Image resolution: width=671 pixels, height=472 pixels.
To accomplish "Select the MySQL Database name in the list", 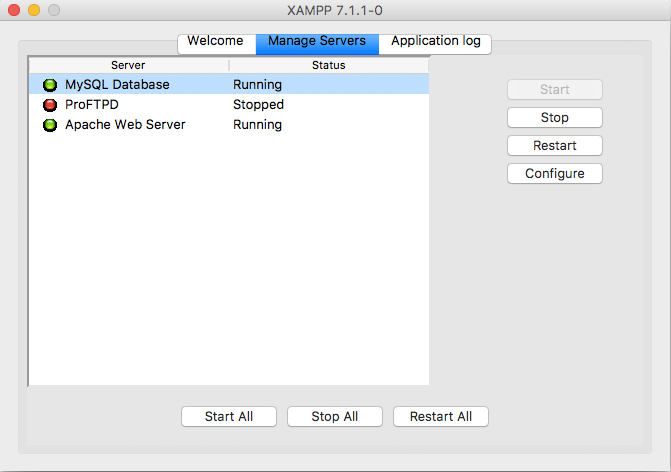I will (x=117, y=85).
